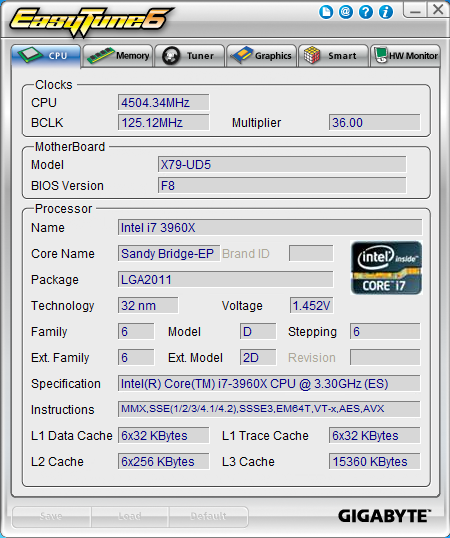Viewport: 450px width, 538px height.
Task: Click the Default button
Action: click(208, 516)
